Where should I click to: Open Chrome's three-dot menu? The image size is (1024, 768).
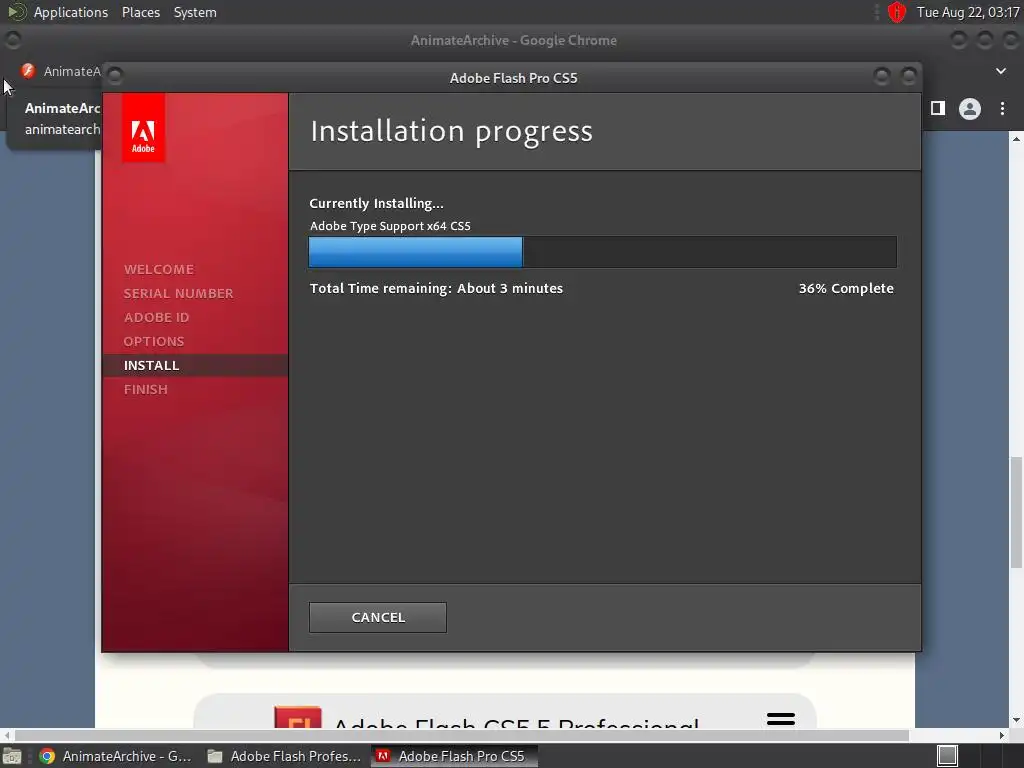pyautogui.click(x=1002, y=109)
